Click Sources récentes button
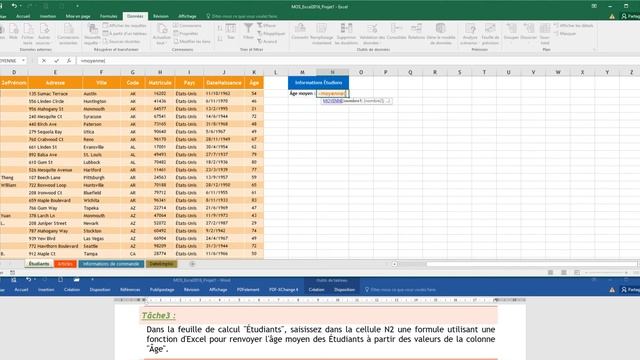This screenshot has width=640, height=360. [122, 41]
